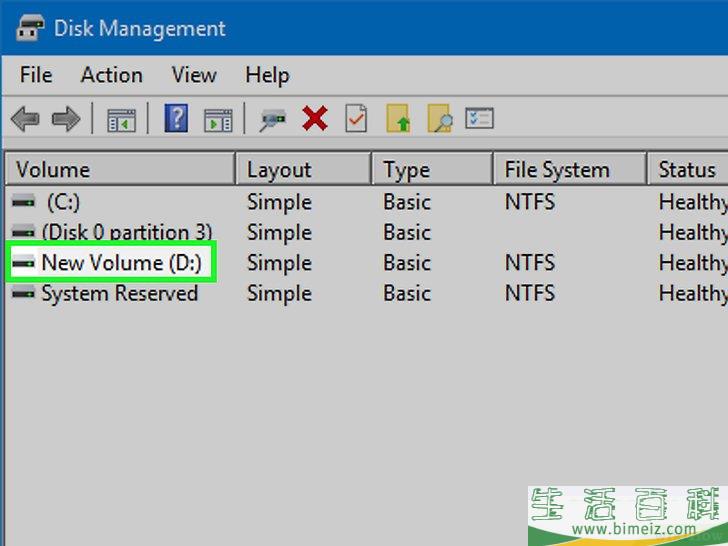
Task: Click the folder with magnifier icon
Action: pyautogui.click(x=439, y=120)
